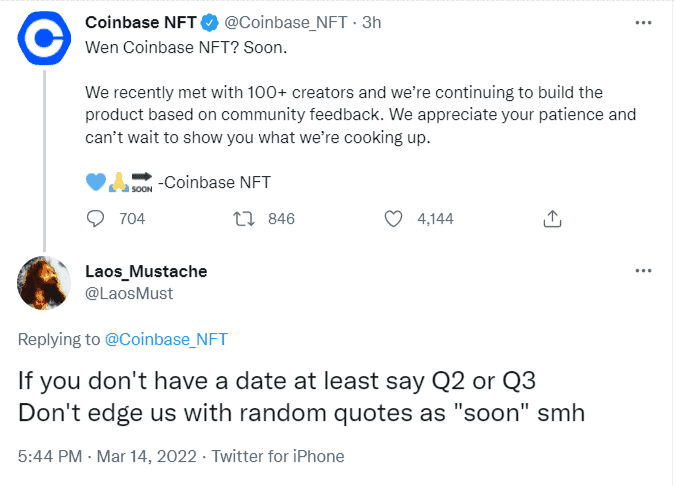Open the share icon on the tweet
Viewport: 676px width, 486px height.
551,219
